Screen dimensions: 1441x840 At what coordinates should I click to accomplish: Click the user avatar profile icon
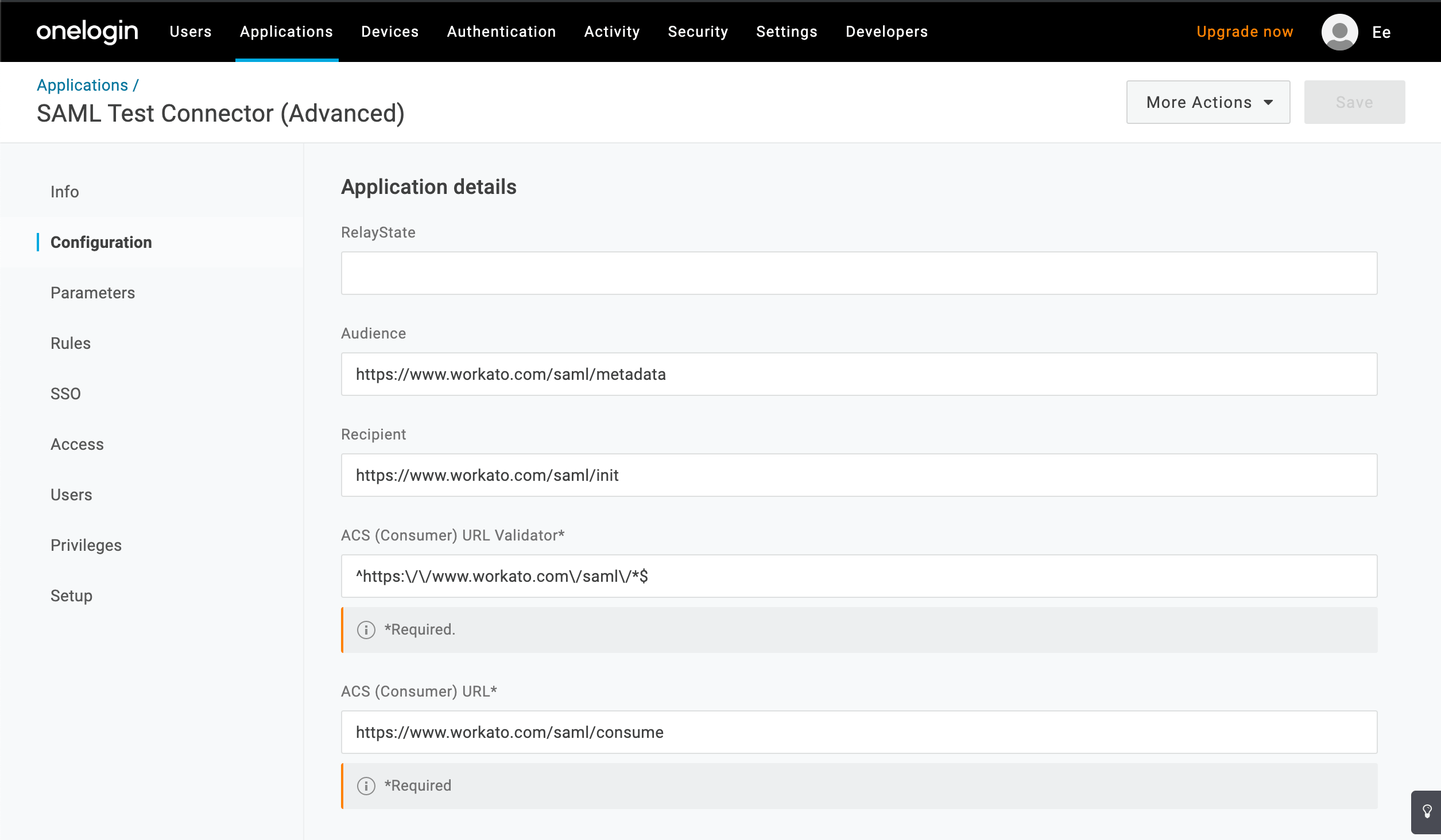(1340, 31)
